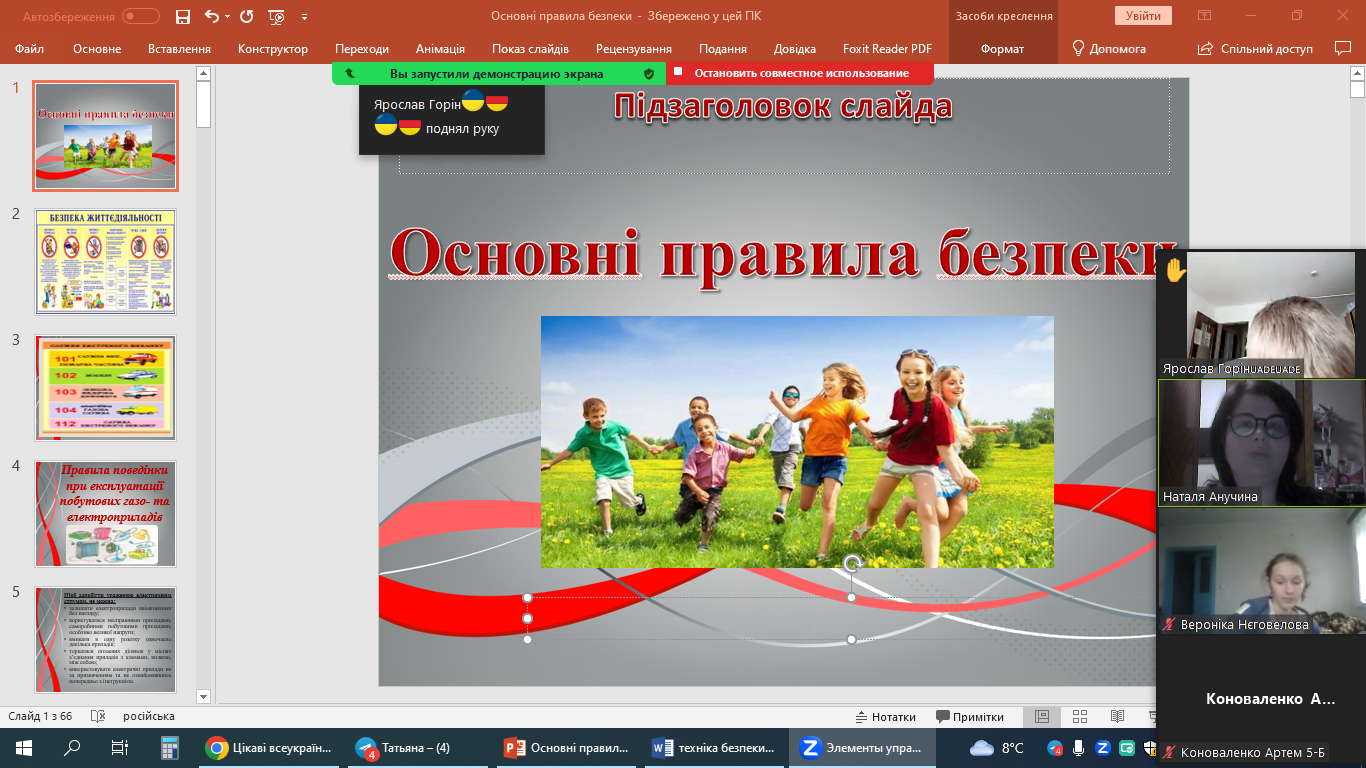Open the Довідка ribbon tab
Image resolution: width=1366 pixels, height=768 pixels.
(x=795, y=49)
